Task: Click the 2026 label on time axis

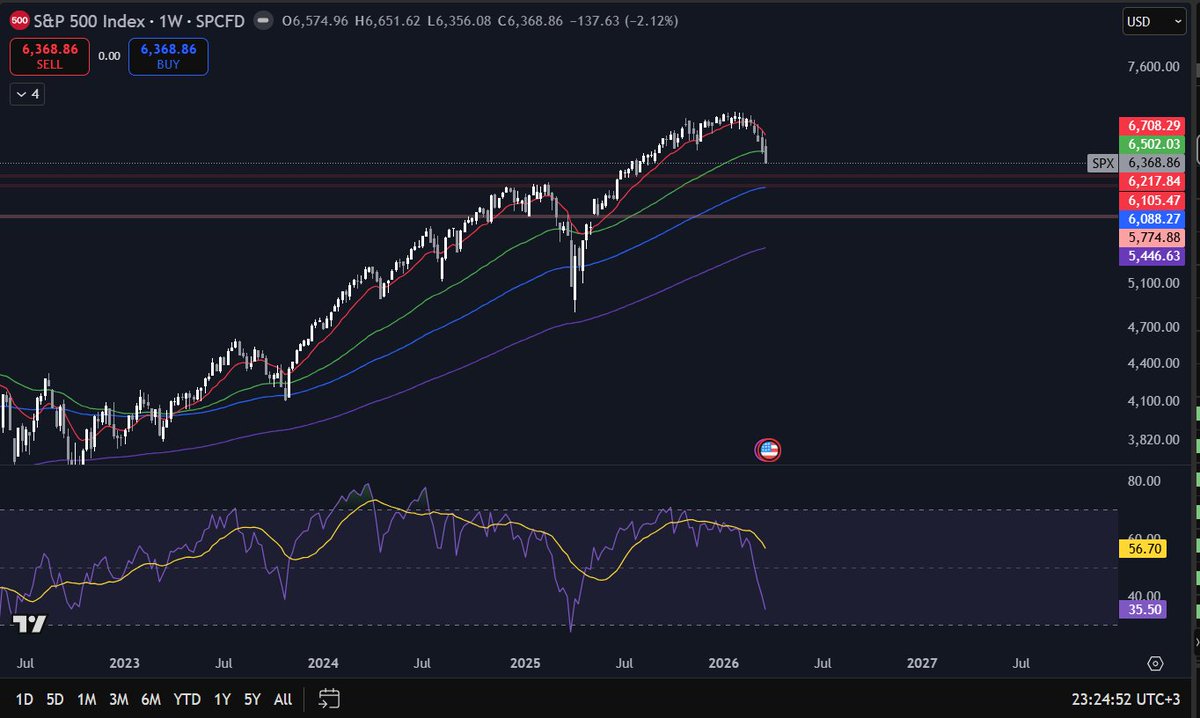Action: click(x=723, y=663)
